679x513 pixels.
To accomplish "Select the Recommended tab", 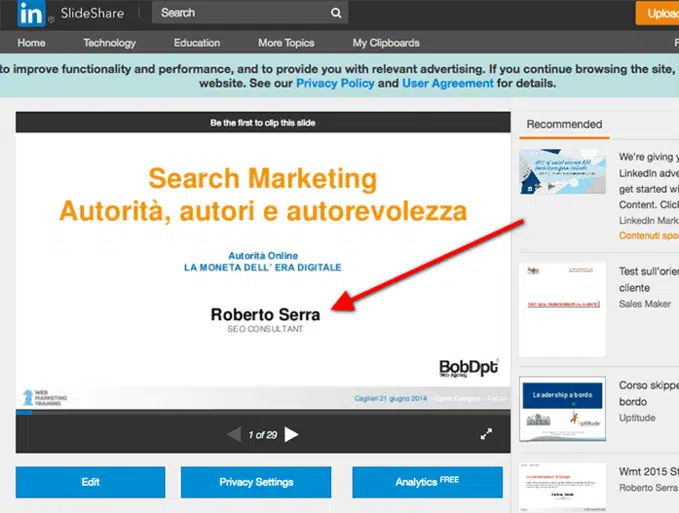I will pos(564,125).
